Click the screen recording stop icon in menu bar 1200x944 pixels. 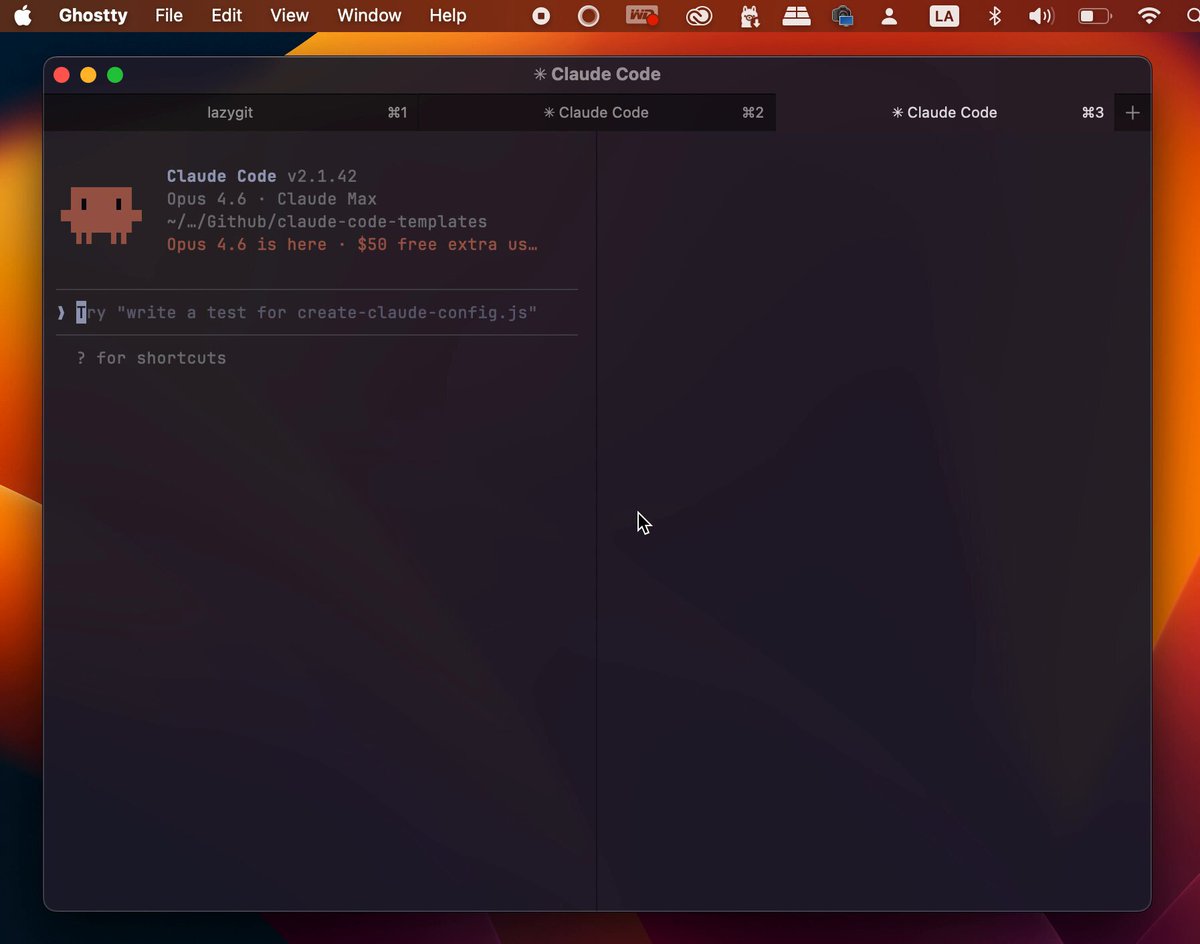click(541, 16)
